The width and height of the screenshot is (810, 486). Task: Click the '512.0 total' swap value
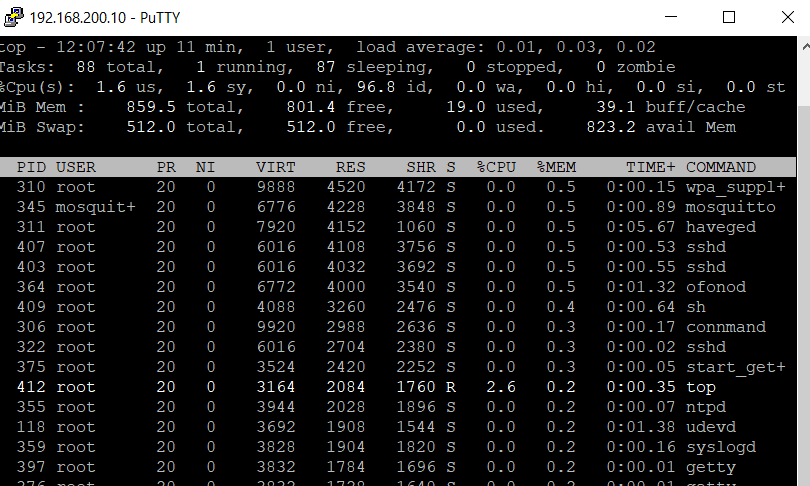(x=184, y=127)
